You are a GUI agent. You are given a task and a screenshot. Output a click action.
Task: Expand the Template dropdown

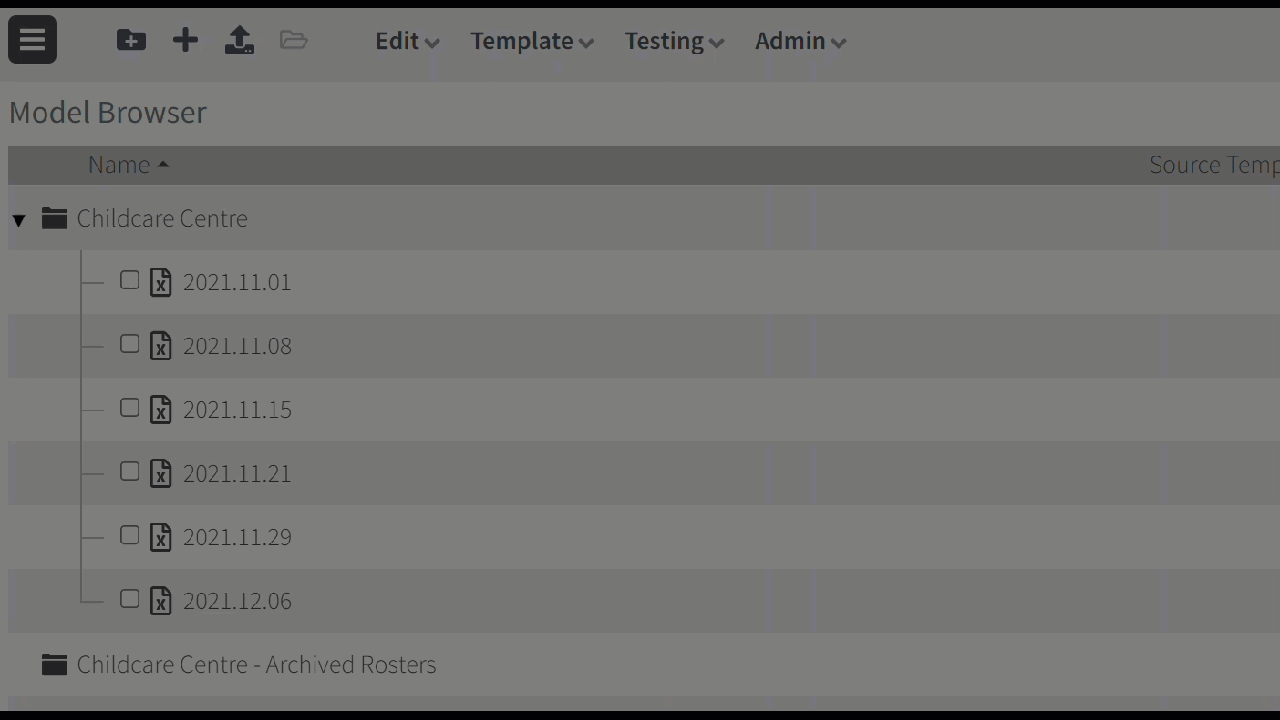(532, 41)
